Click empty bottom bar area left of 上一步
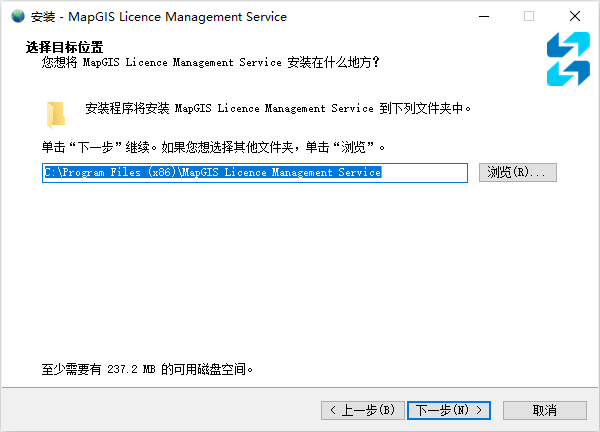 [x=160, y=410]
